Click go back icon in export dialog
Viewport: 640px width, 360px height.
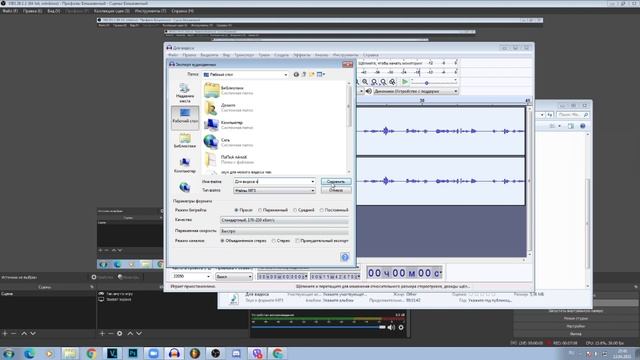(296, 74)
